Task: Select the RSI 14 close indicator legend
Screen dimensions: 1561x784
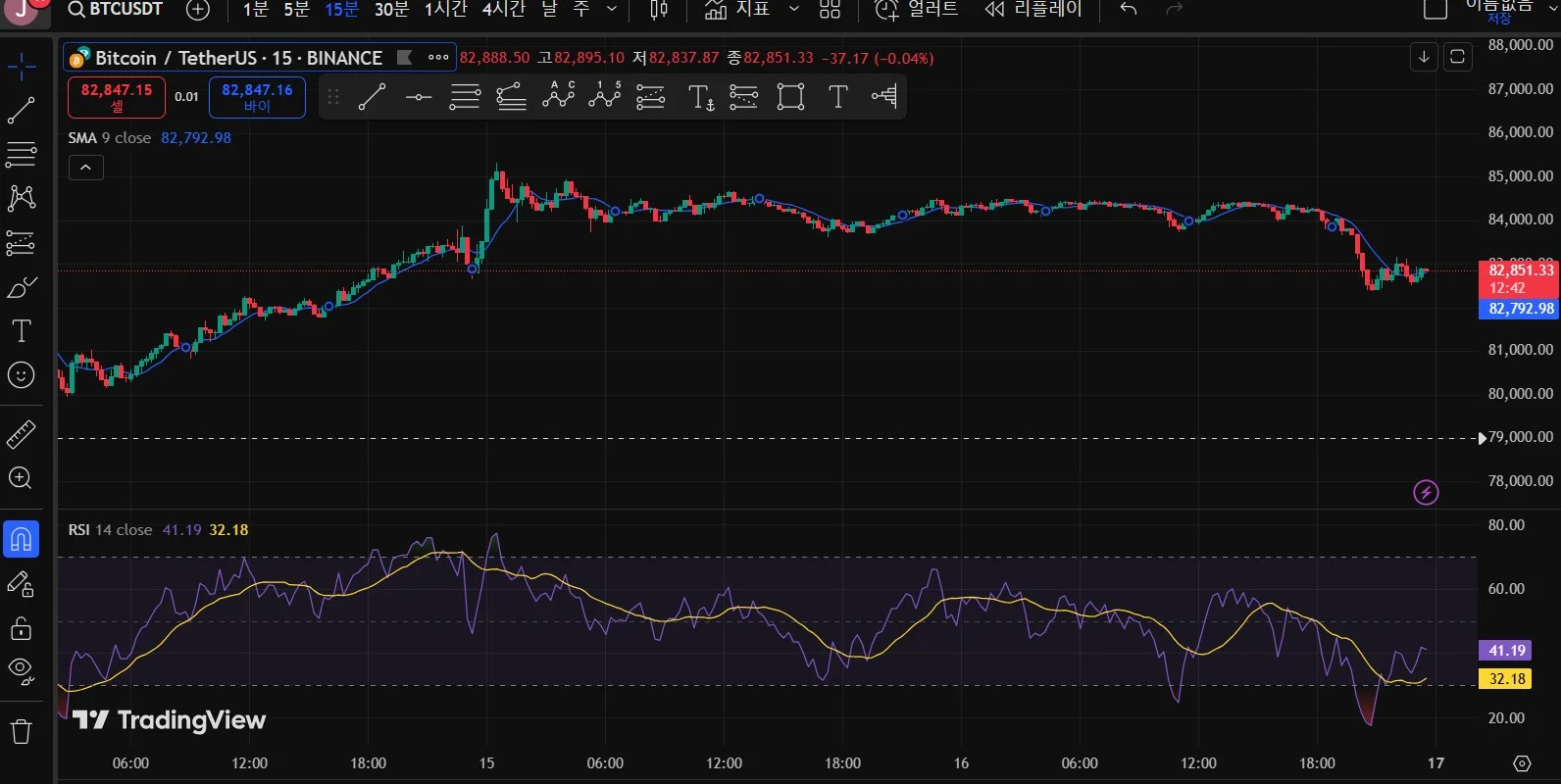Action: pyautogui.click(x=110, y=530)
